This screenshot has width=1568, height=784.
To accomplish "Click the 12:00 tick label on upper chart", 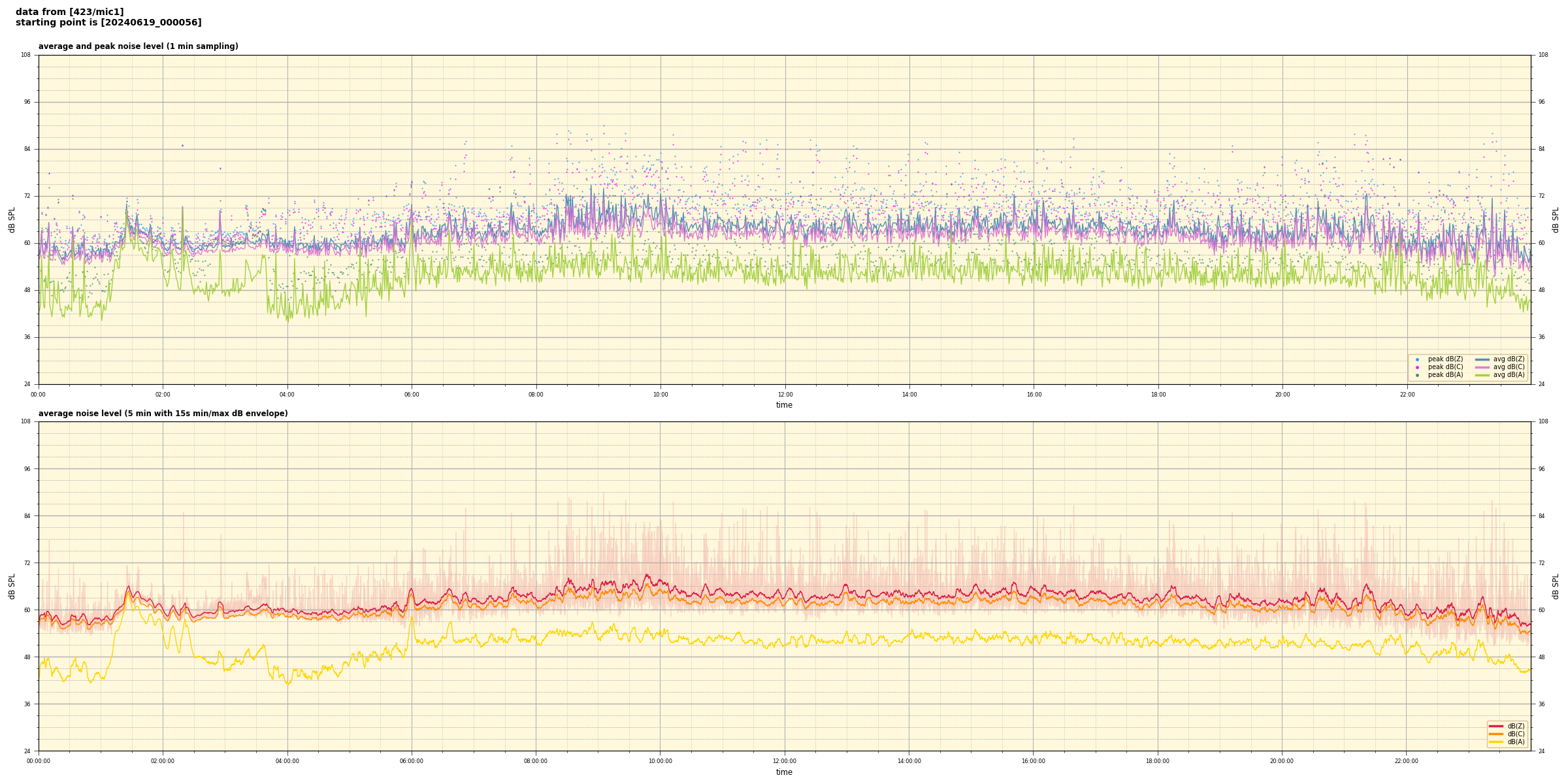I will [785, 395].
